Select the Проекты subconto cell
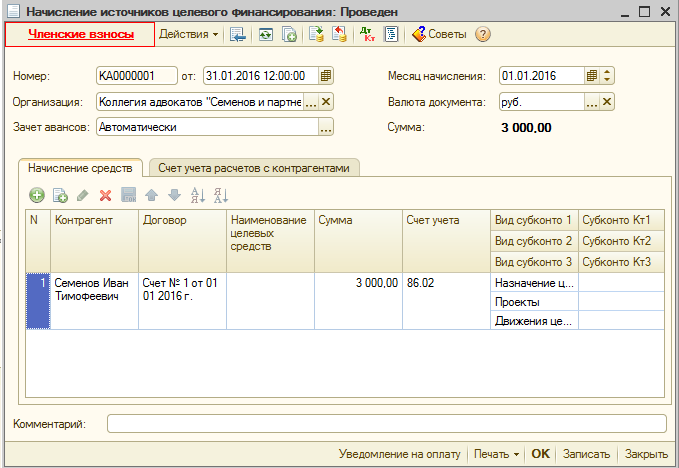 [x=534, y=301]
